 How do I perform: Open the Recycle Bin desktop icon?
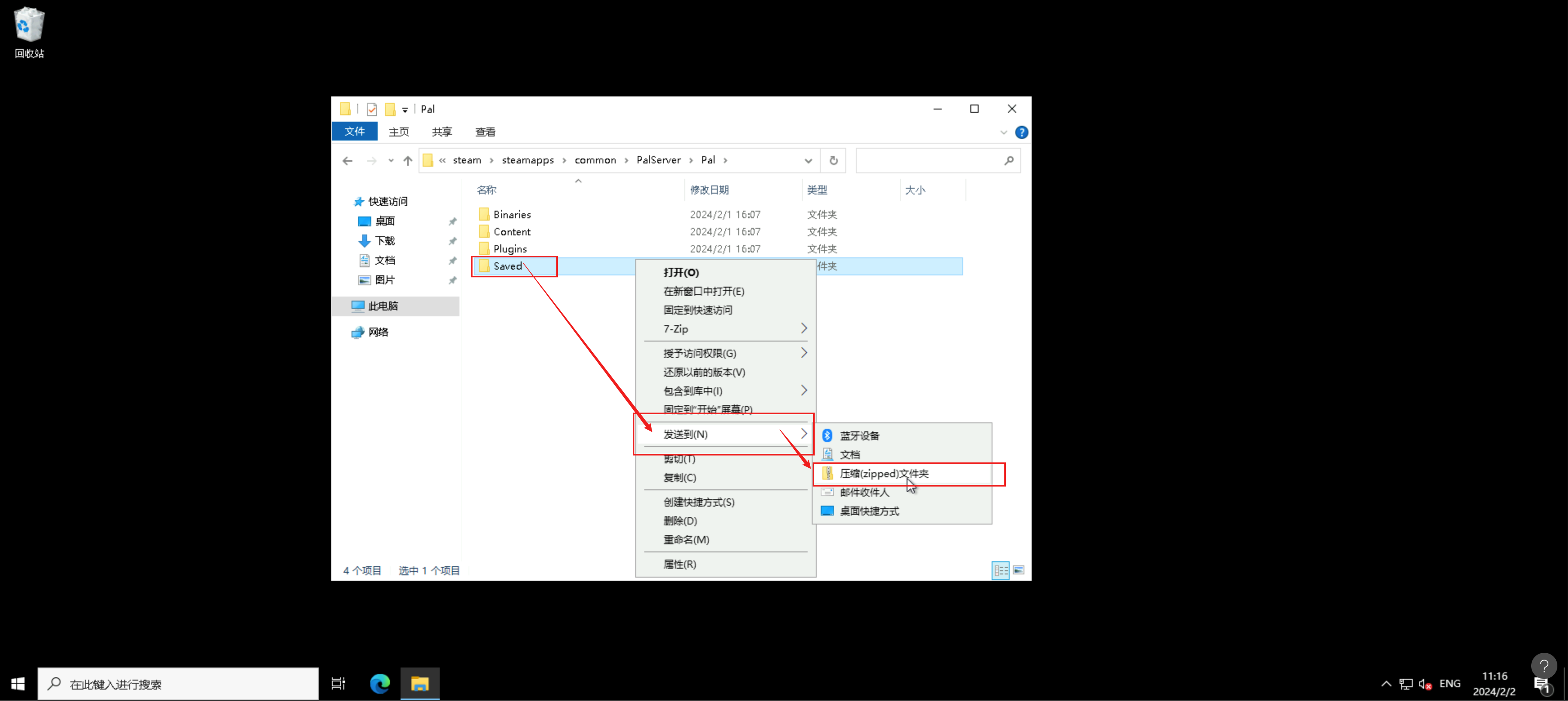[29, 33]
